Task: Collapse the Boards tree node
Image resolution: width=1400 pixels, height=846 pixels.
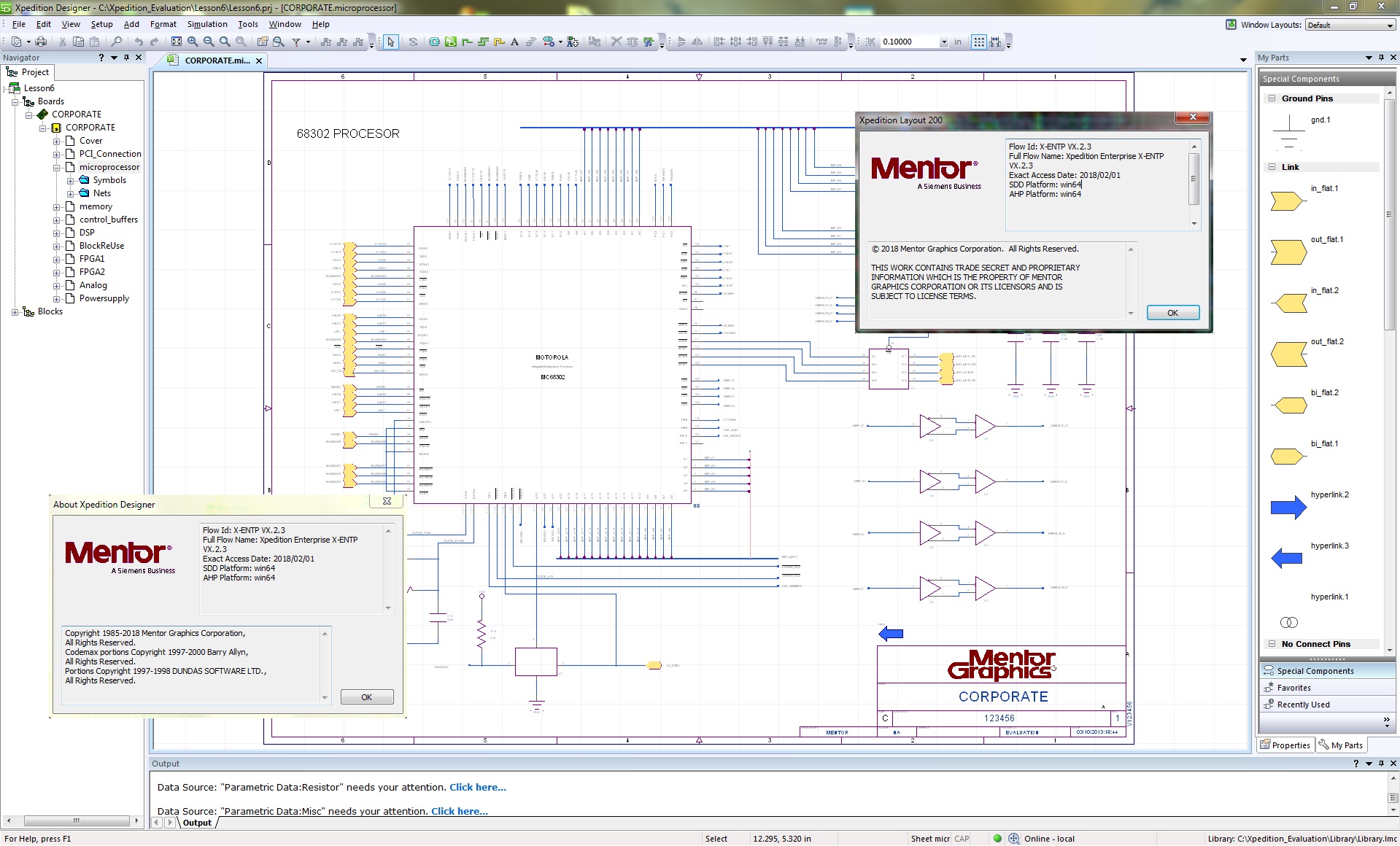Action: 15,101
